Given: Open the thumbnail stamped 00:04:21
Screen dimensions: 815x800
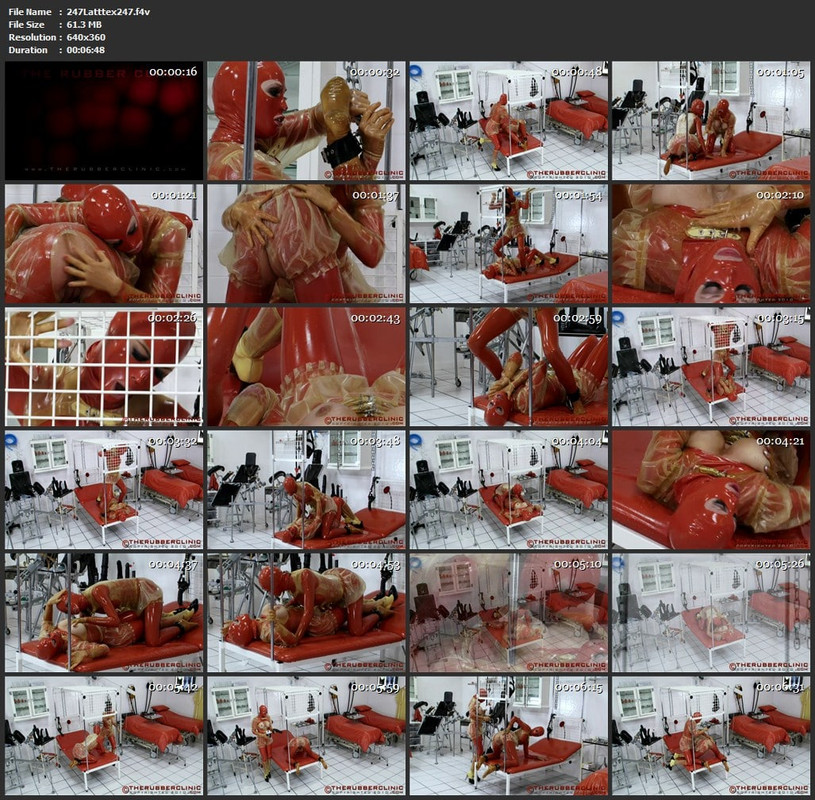Looking at the screenshot, I should [x=711, y=490].
